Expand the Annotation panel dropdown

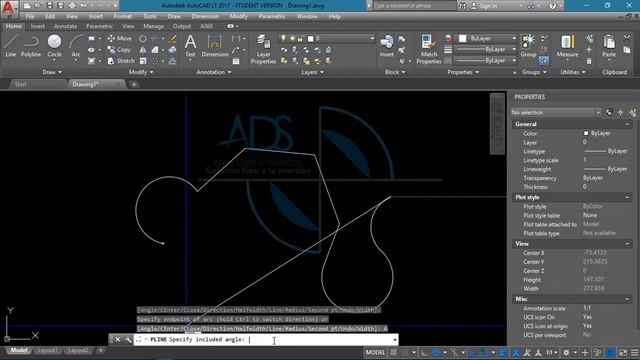[214, 72]
